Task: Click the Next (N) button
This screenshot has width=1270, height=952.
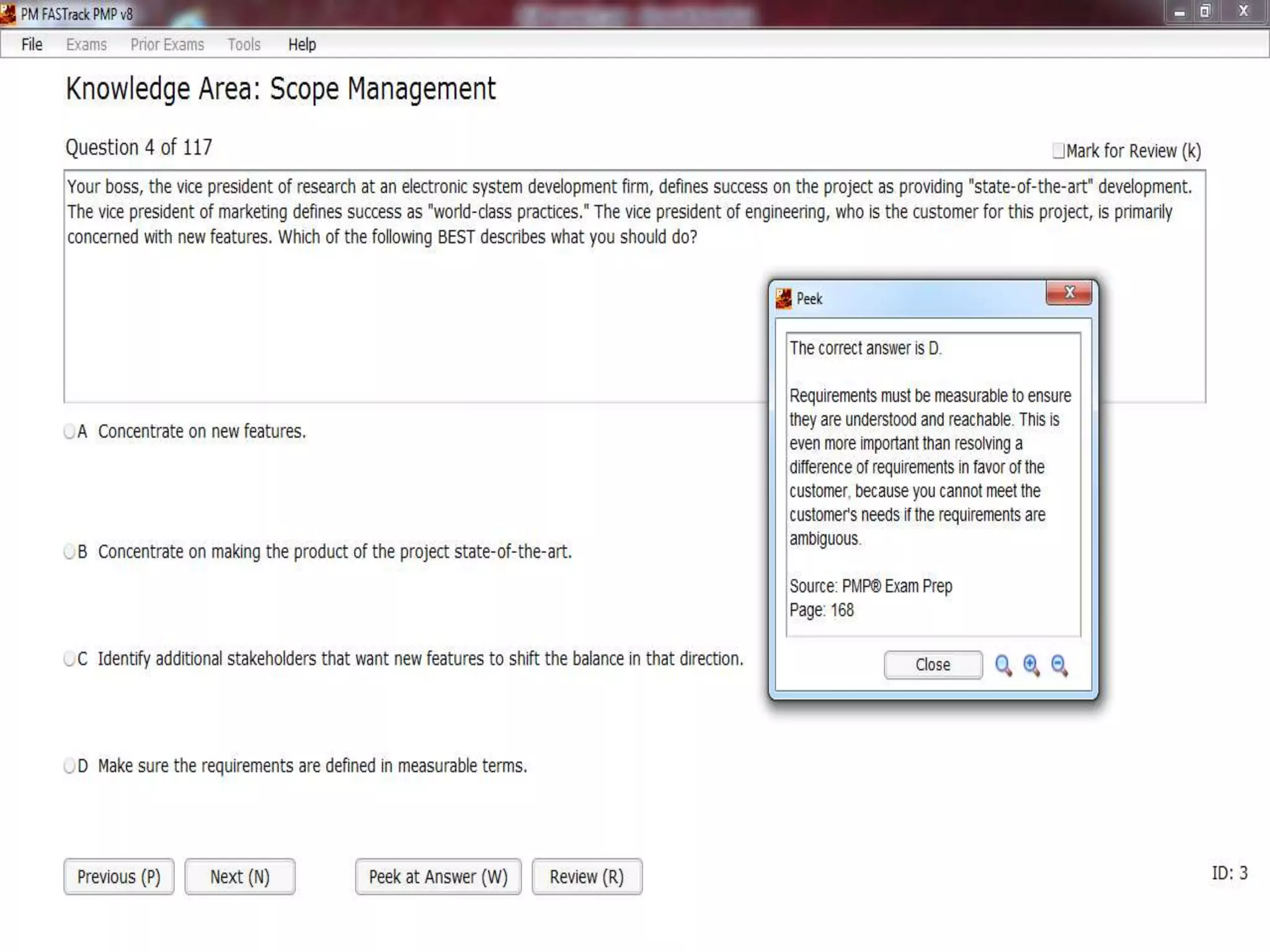Action: [x=240, y=876]
